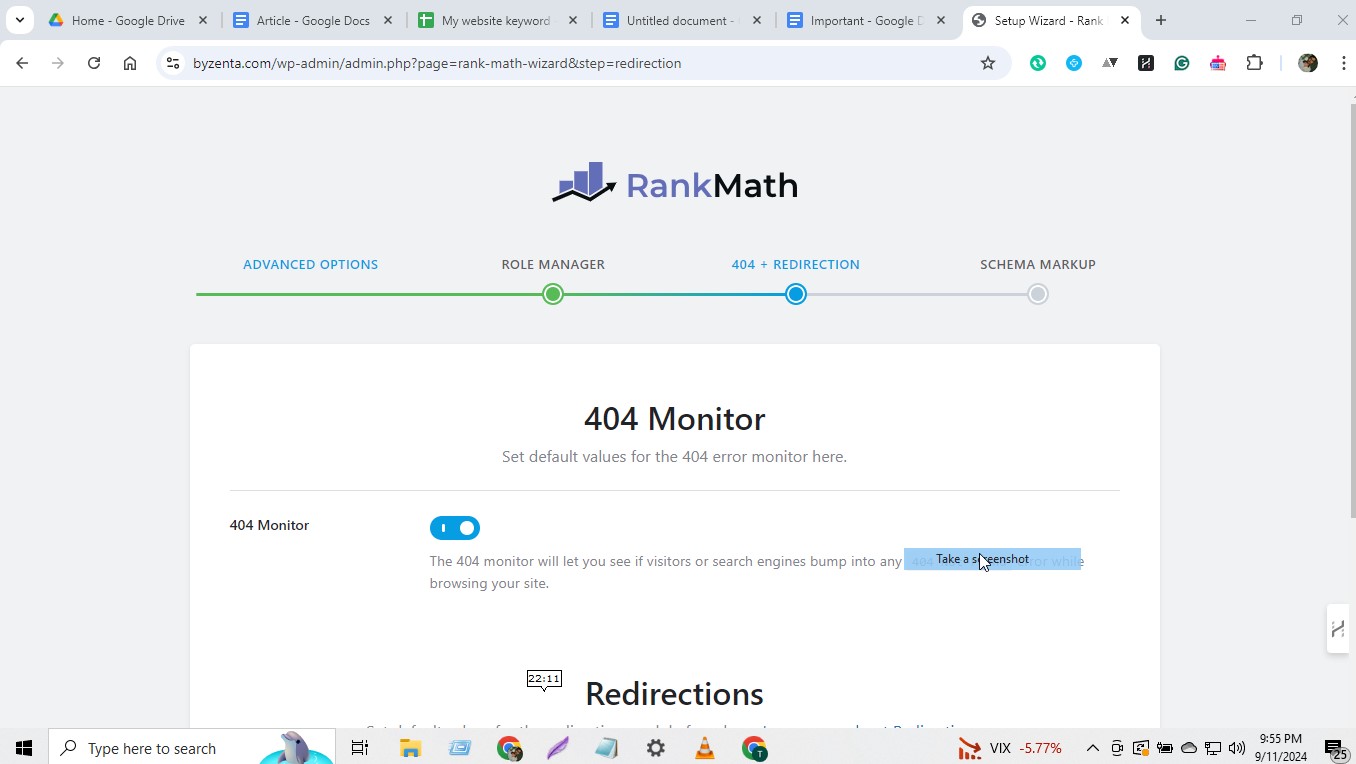Open the Advanced Options wizard step
This screenshot has height=764, width=1356.
tap(310, 265)
